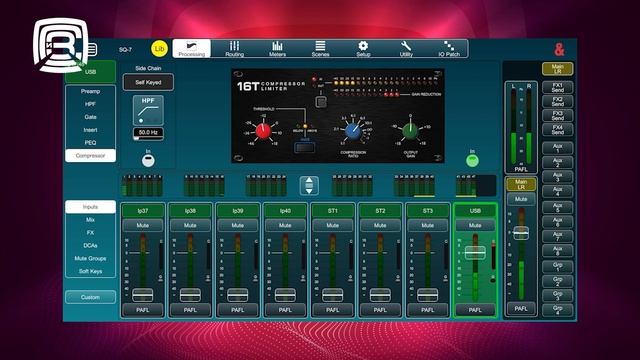Select the Main LR mix at top right
Screen dimensions: 640x360
pos(558,69)
